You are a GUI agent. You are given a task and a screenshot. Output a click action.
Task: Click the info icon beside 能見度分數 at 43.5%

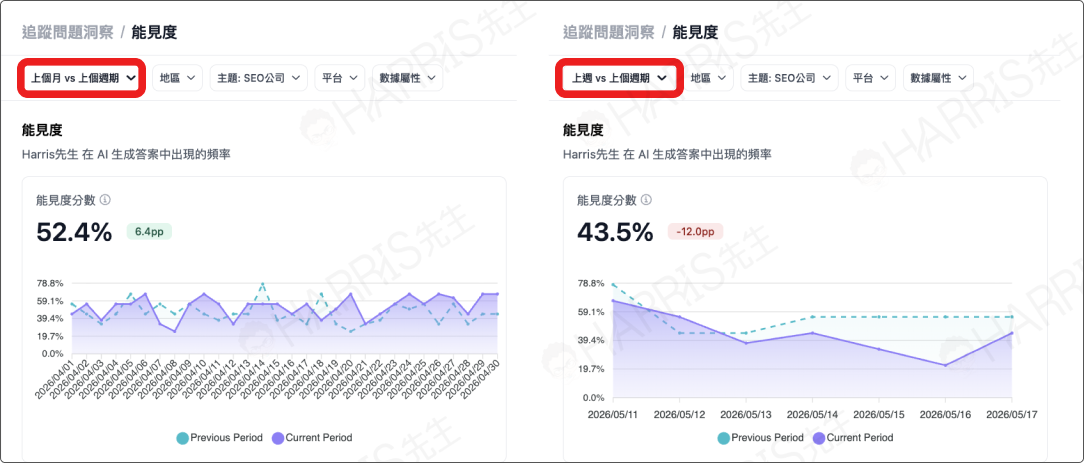click(x=647, y=200)
